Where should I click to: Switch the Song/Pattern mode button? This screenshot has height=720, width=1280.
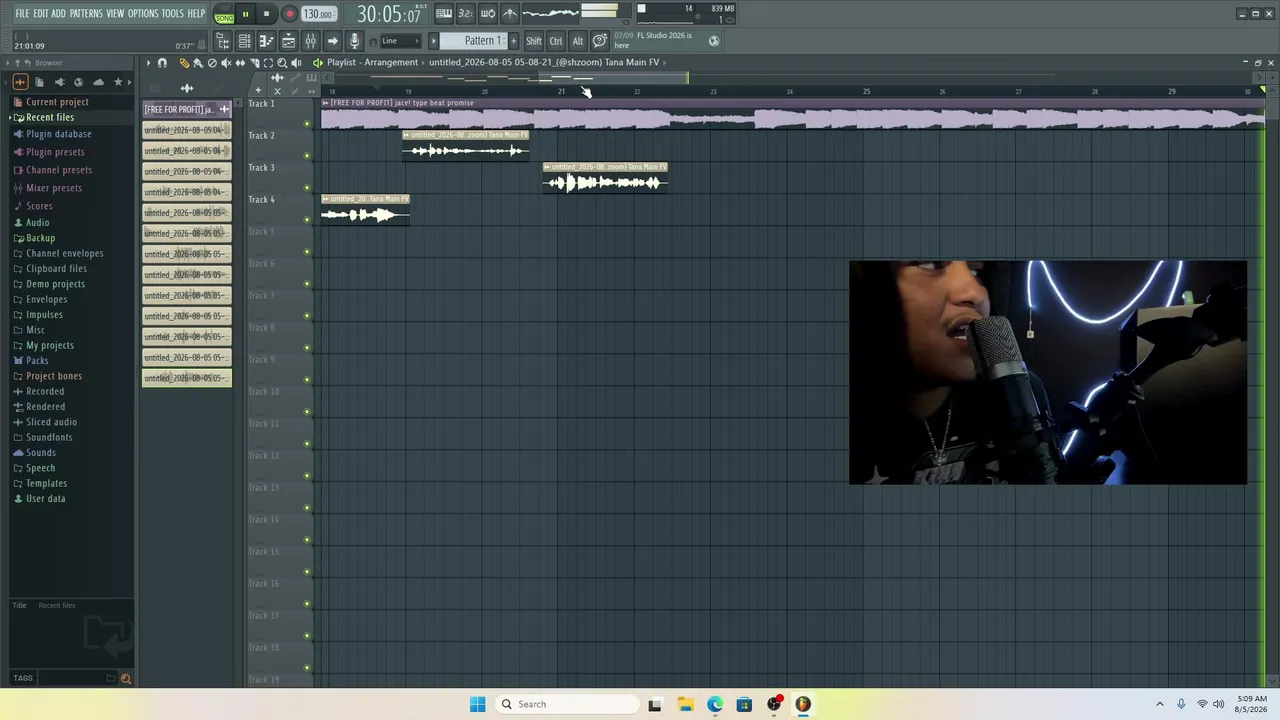tap(224, 14)
